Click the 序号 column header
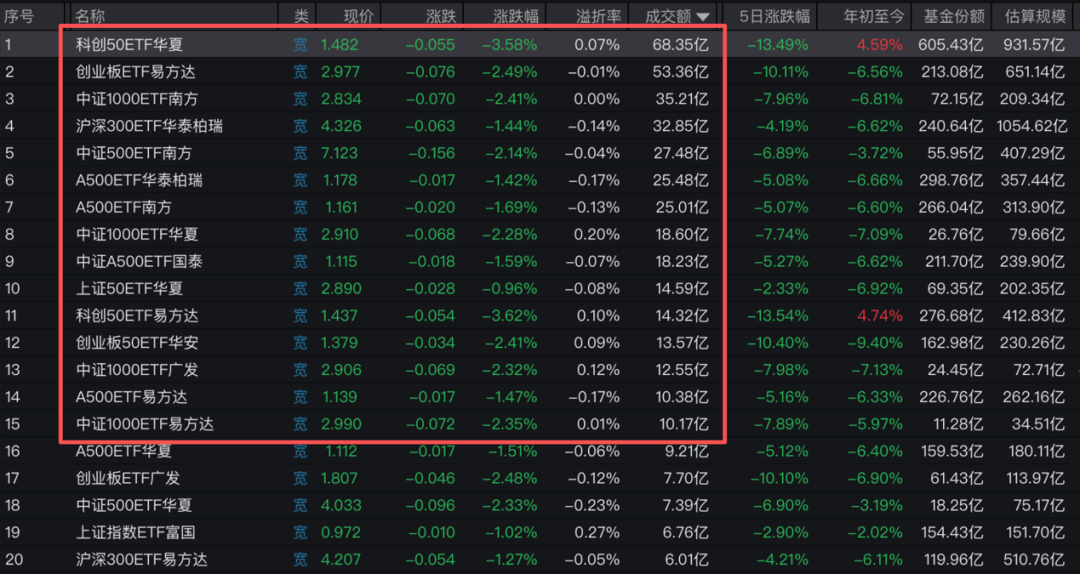Screen dimensions: 1080x574 [x=19, y=17]
